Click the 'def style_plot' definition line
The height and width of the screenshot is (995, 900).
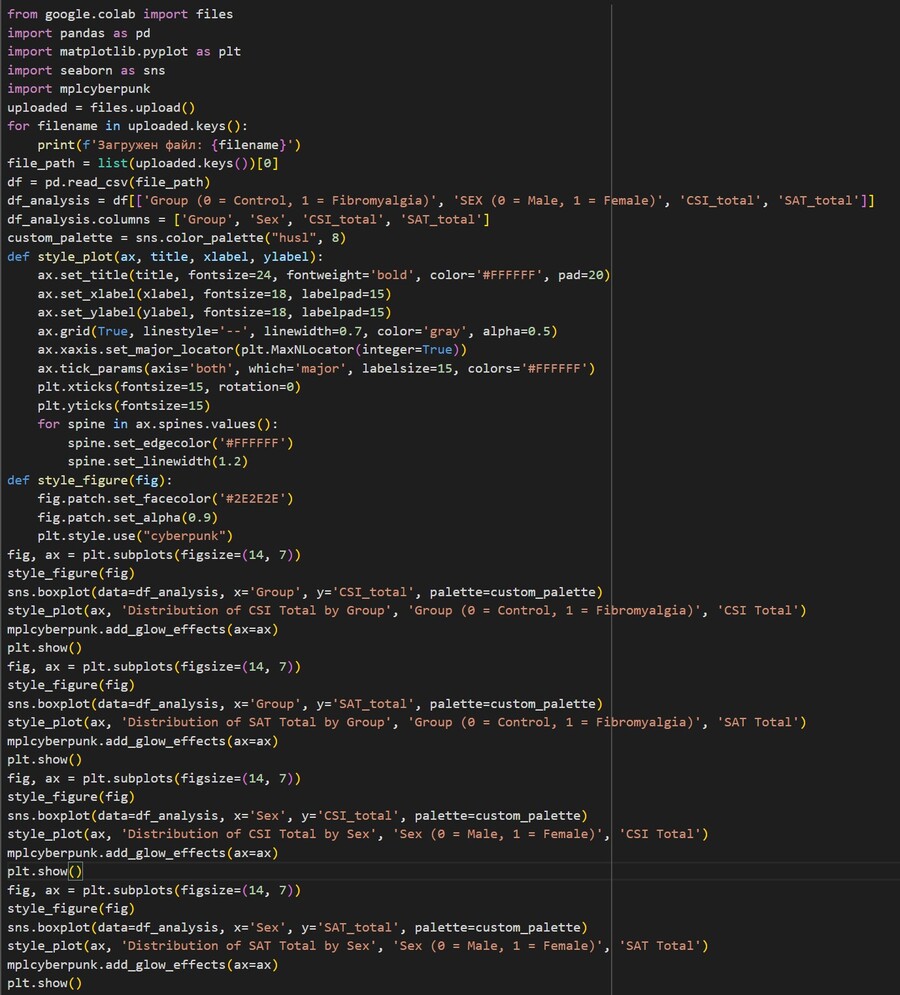pyautogui.click(x=165, y=256)
